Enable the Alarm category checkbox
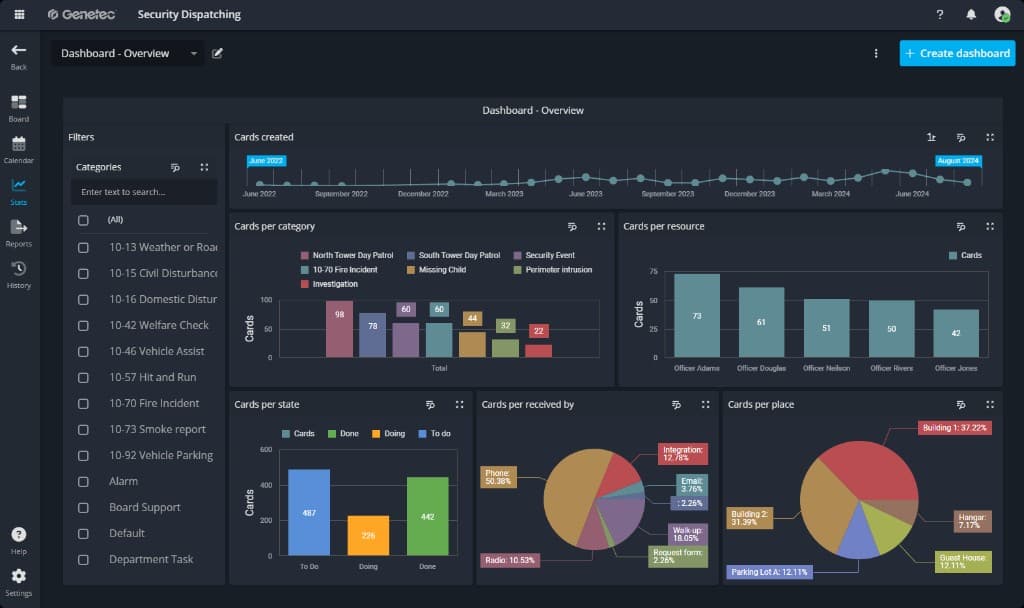 83,481
